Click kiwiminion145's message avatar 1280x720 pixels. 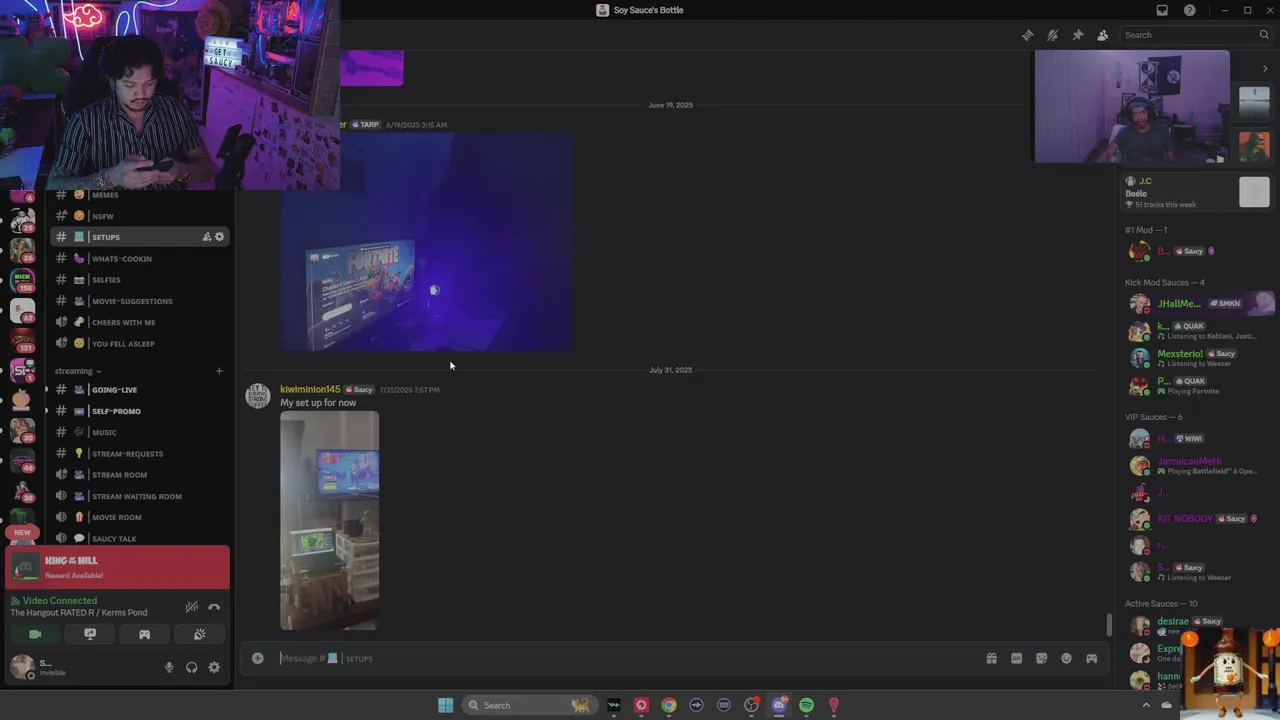point(258,395)
